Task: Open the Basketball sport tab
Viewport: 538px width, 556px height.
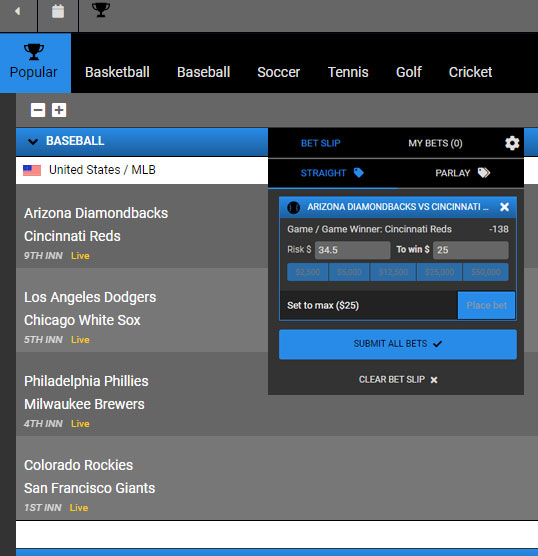Action: point(117,72)
